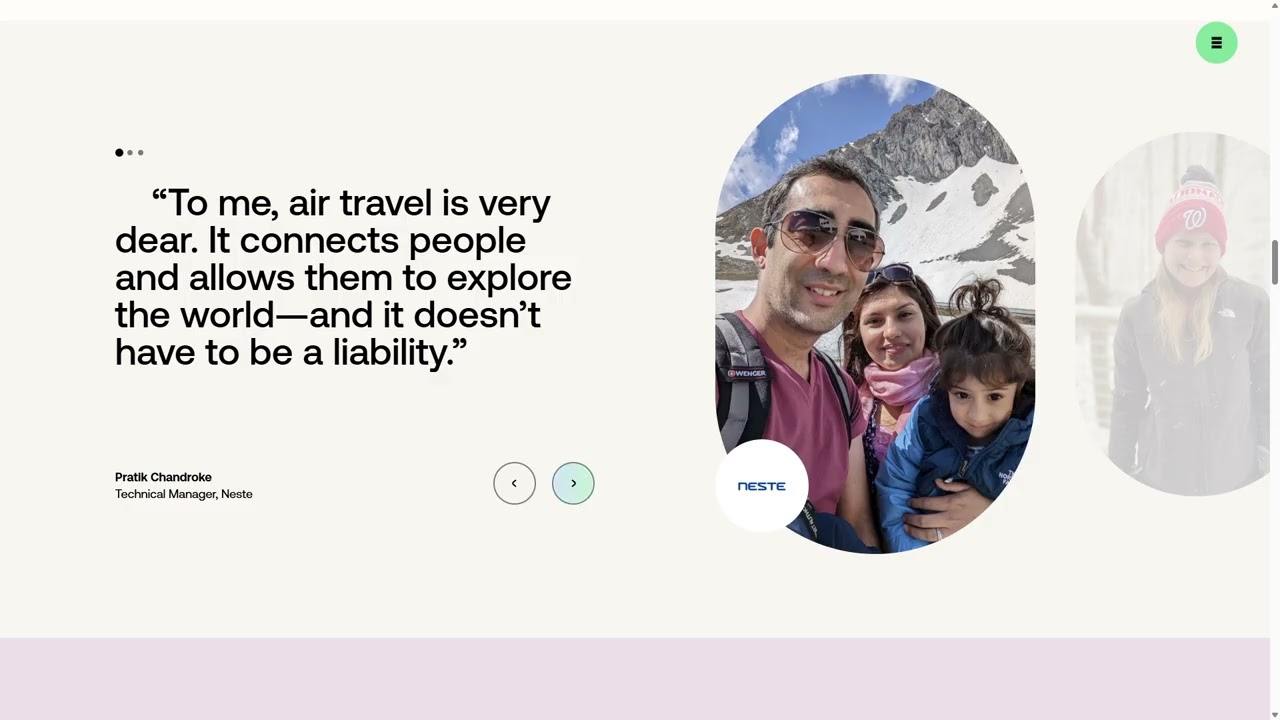
Task: Click the W logo on red beanie
Action: click(x=1193, y=219)
